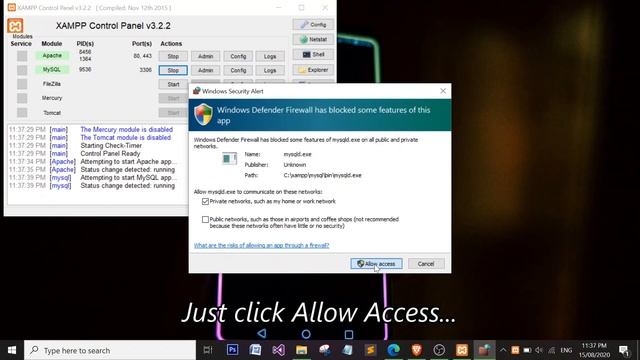Open Visual Studio from the taskbar
This screenshot has height=360, width=640.
click(278, 350)
